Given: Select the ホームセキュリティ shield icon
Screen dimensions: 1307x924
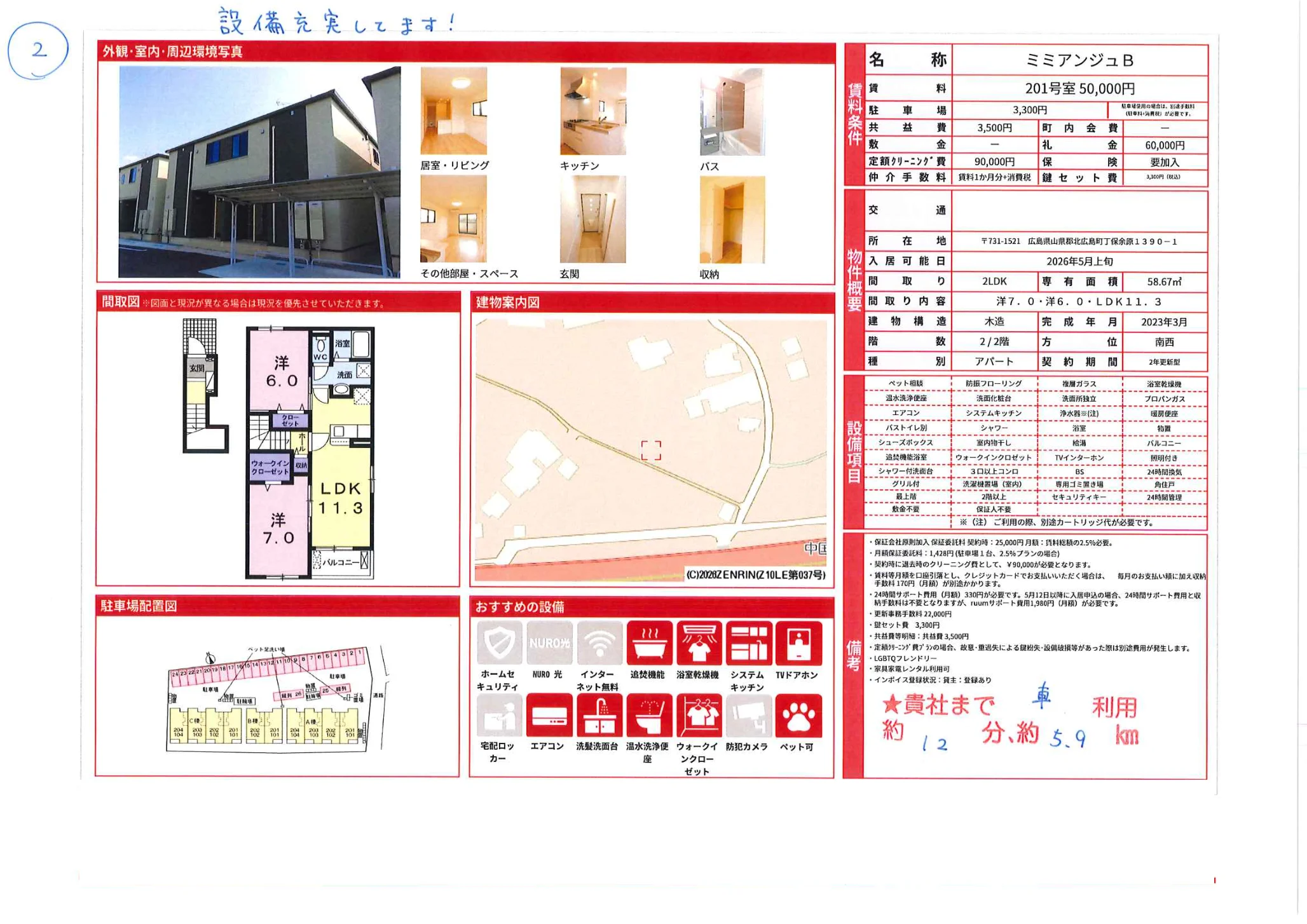Looking at the screenshot, I should [x=500, y=642].
